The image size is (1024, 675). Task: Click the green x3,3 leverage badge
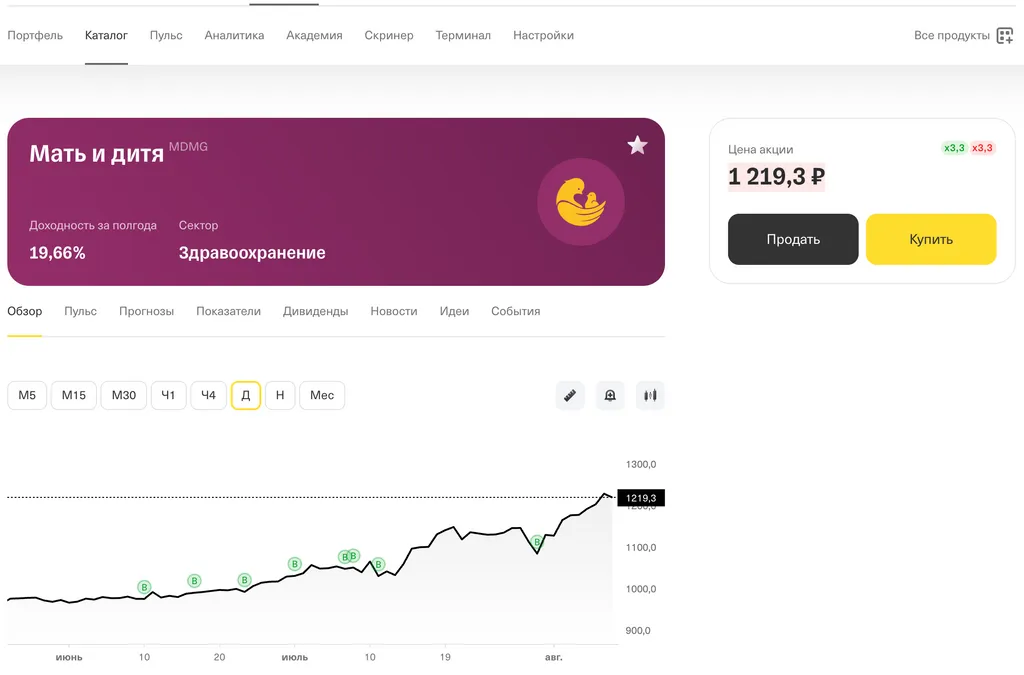(x=954, y=148)
